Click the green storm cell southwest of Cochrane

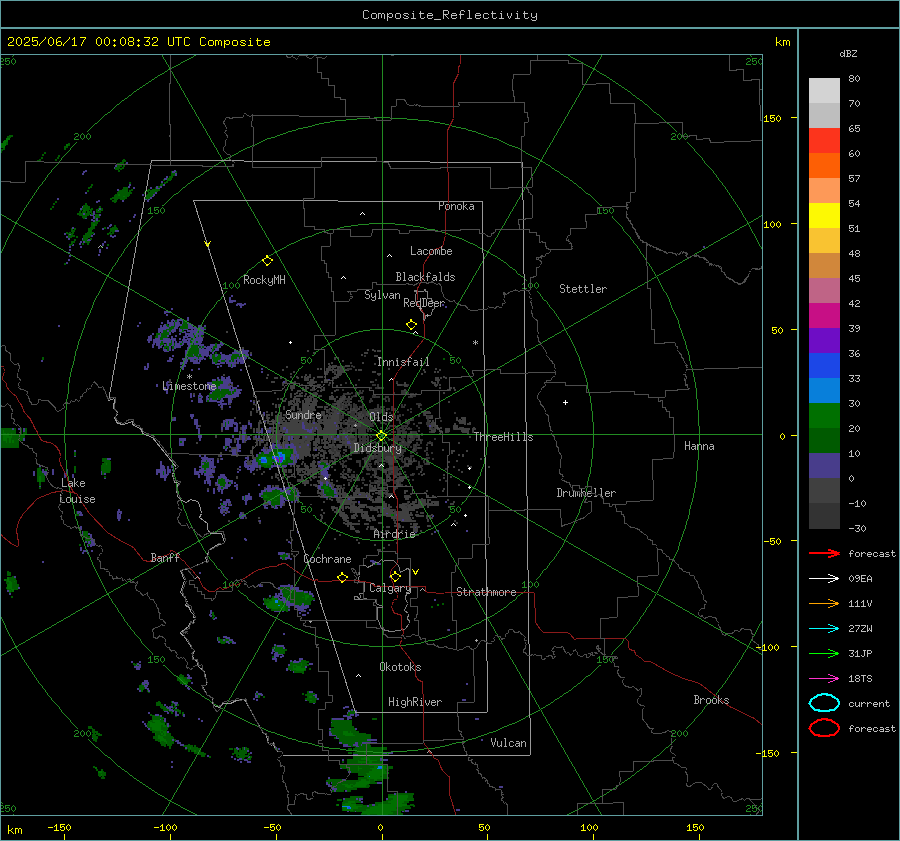287,598
